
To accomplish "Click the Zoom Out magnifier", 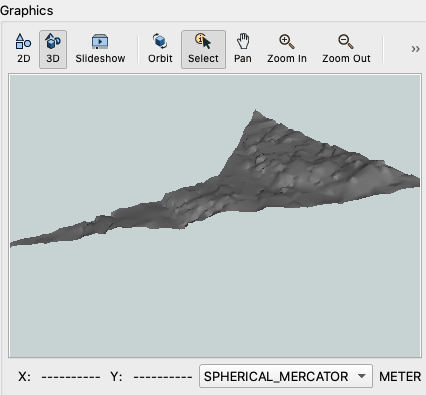I will [x=346, y=49].
